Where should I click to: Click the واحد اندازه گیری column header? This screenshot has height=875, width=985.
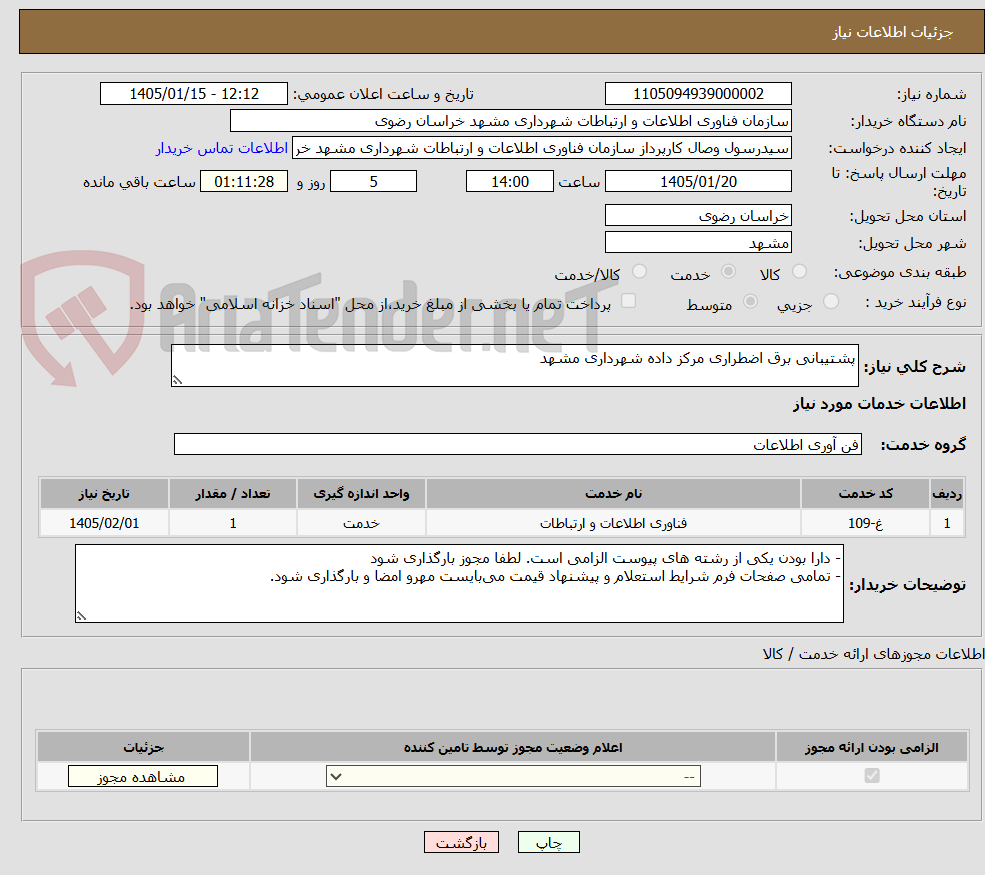[361, 494]
